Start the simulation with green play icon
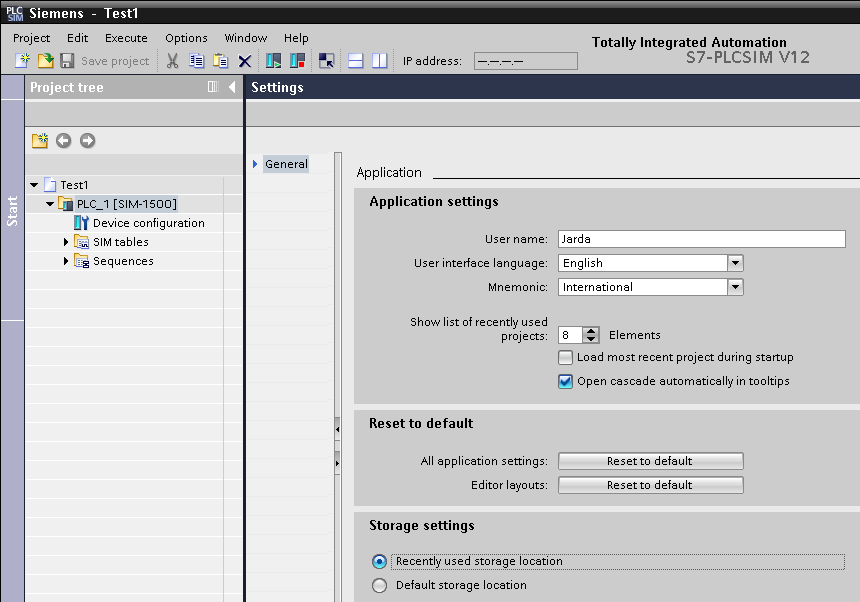 pyautogui.click(x=273, y=60)
